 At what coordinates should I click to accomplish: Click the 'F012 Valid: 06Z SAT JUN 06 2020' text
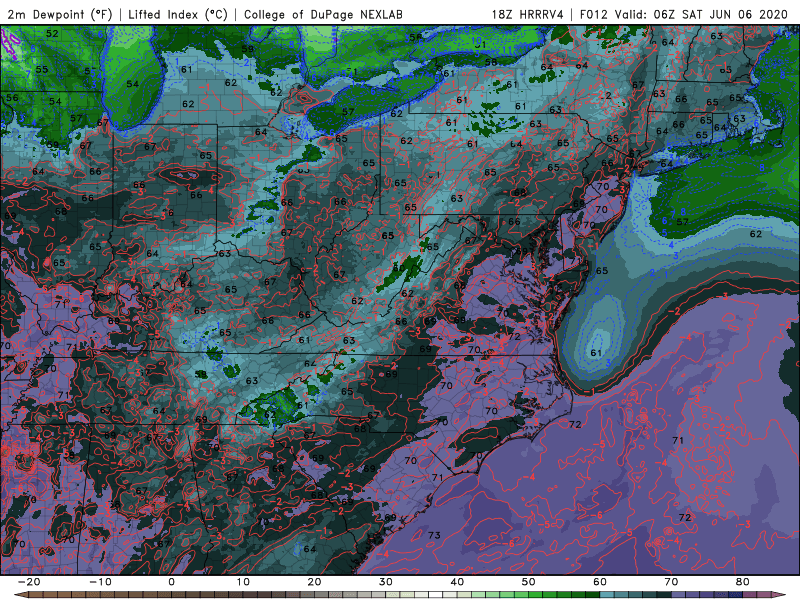(x=684, y=14)
